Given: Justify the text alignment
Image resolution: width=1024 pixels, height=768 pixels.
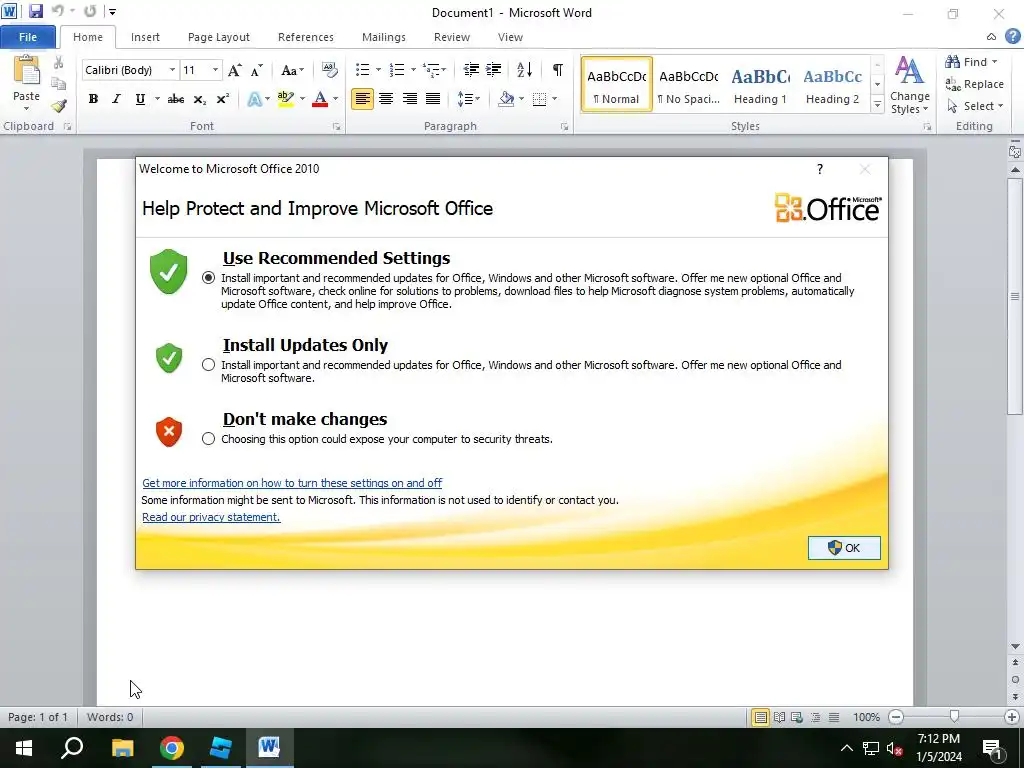Looking at the screenshot, I should [x=433, y=99].
